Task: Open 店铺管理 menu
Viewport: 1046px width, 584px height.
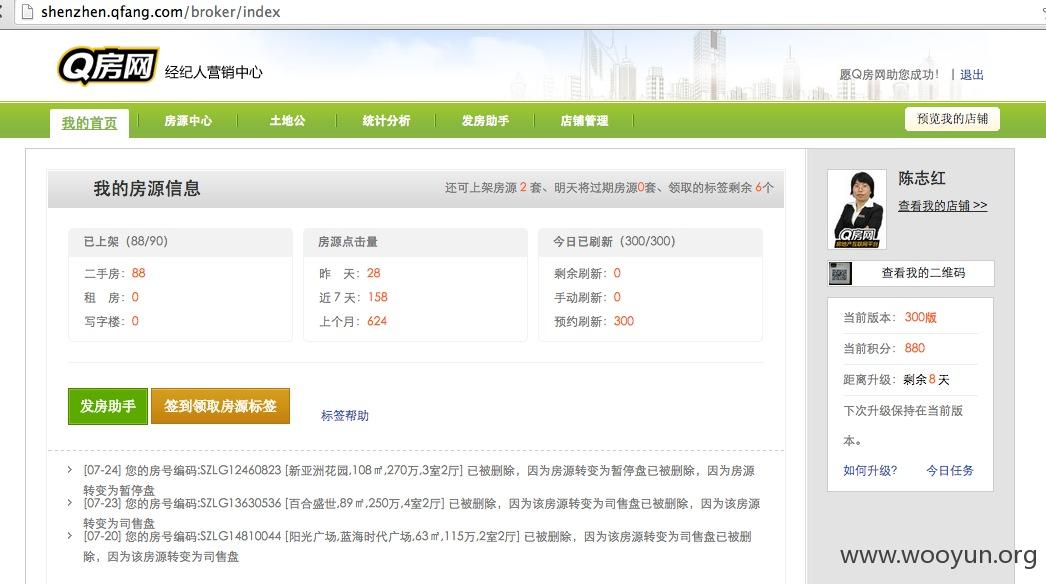Action: point(584,121)
